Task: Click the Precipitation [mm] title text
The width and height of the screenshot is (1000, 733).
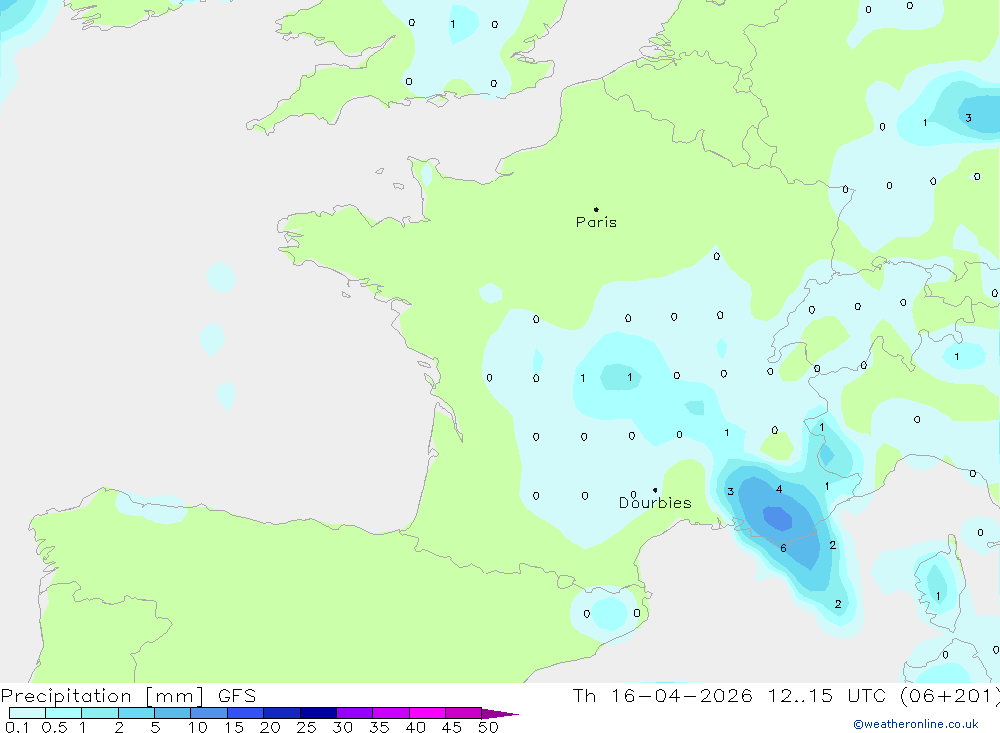Action: point(102,696)
